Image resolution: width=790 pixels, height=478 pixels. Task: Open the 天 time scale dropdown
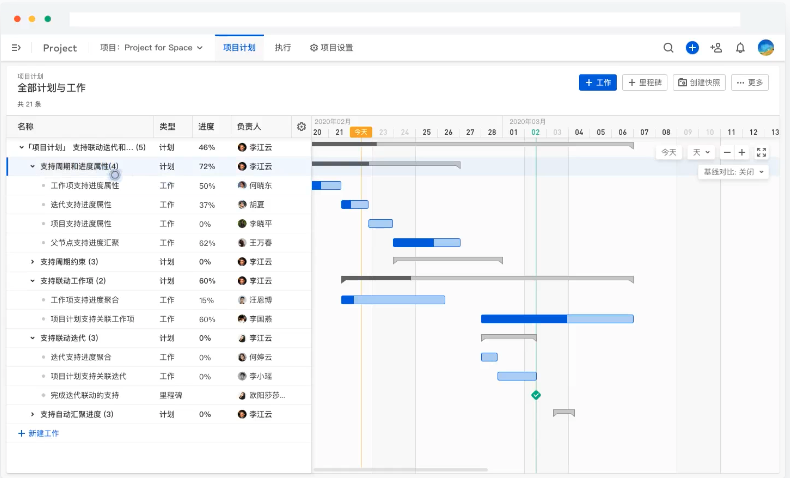tap(701, 152)
